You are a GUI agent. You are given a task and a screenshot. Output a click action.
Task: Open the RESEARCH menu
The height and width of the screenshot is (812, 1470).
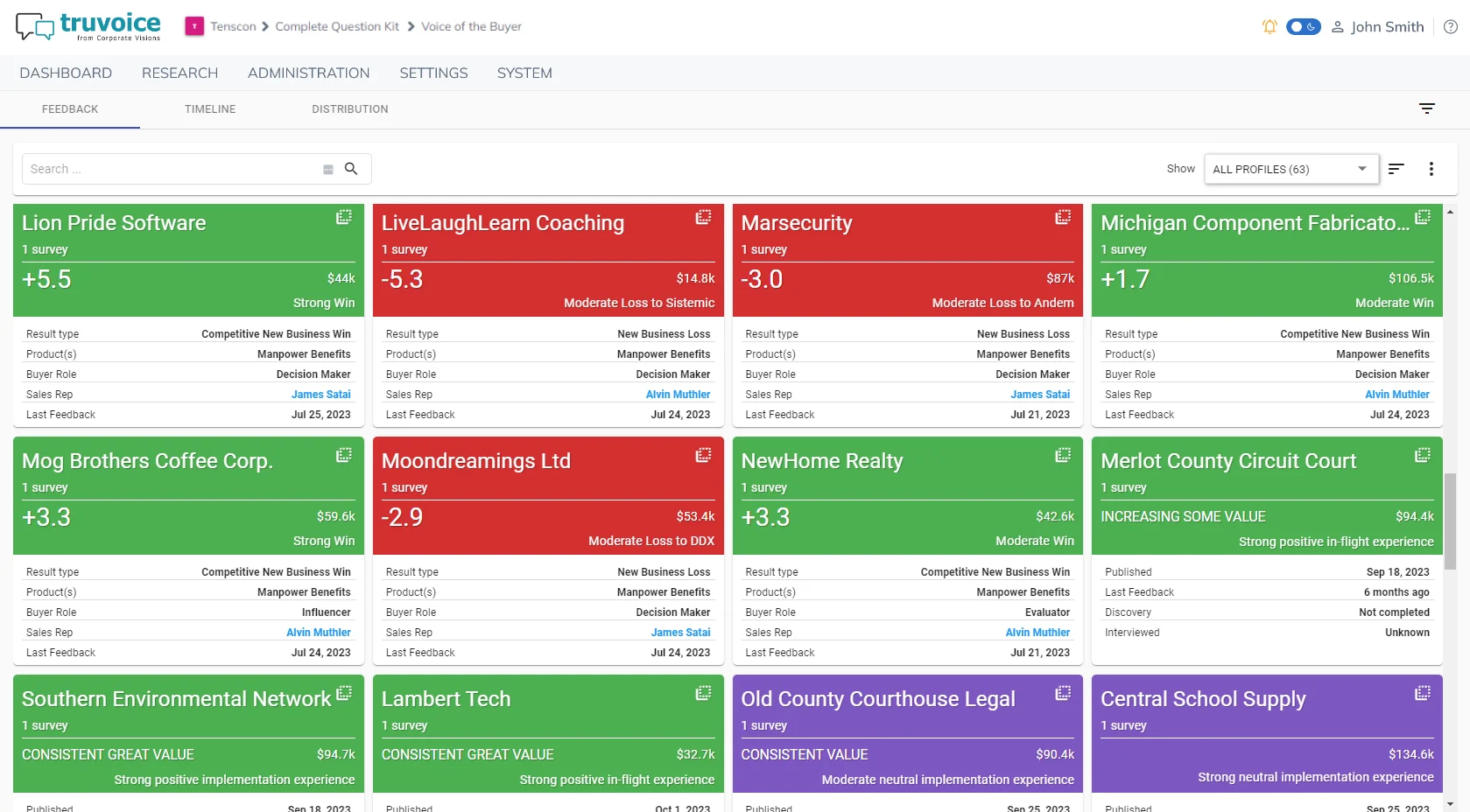179,73
